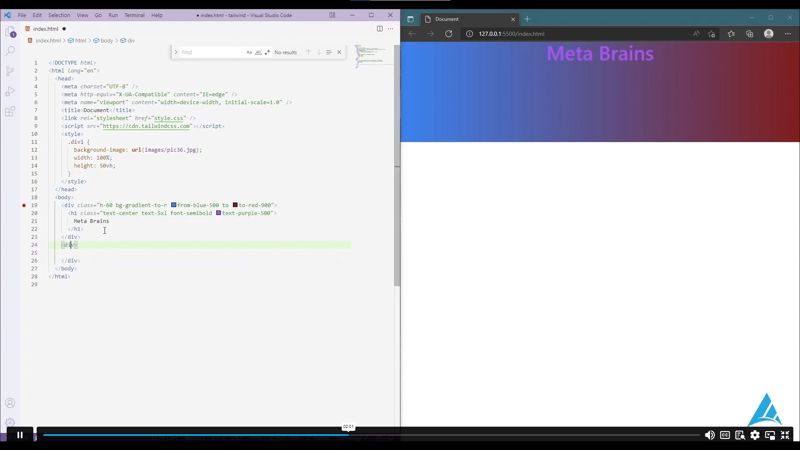Open the Go menu in VS Code
The width and height of the screenshot is (800, 450).
click(x=98, y=15)
